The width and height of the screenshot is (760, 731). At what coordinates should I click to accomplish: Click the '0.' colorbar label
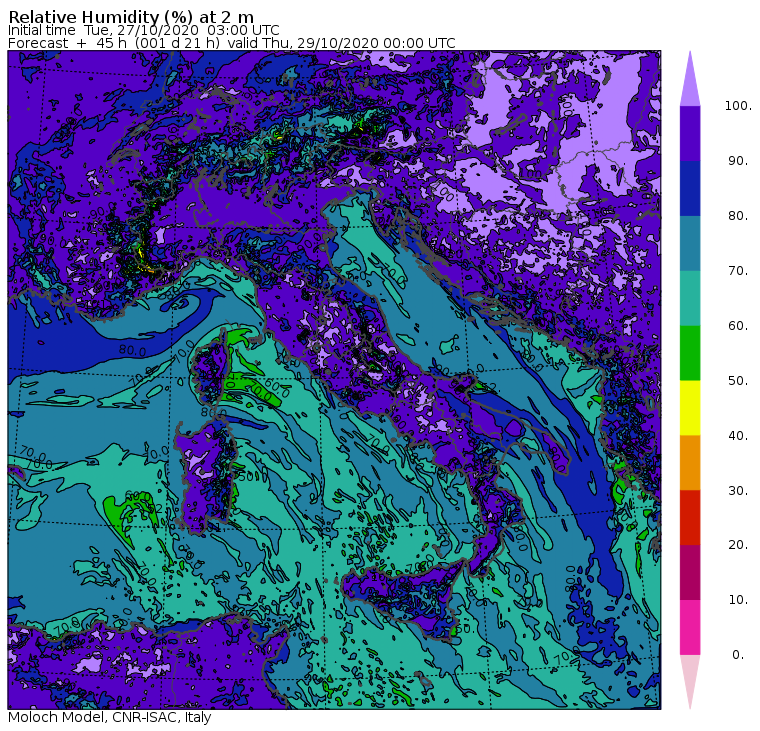point(738,655)
